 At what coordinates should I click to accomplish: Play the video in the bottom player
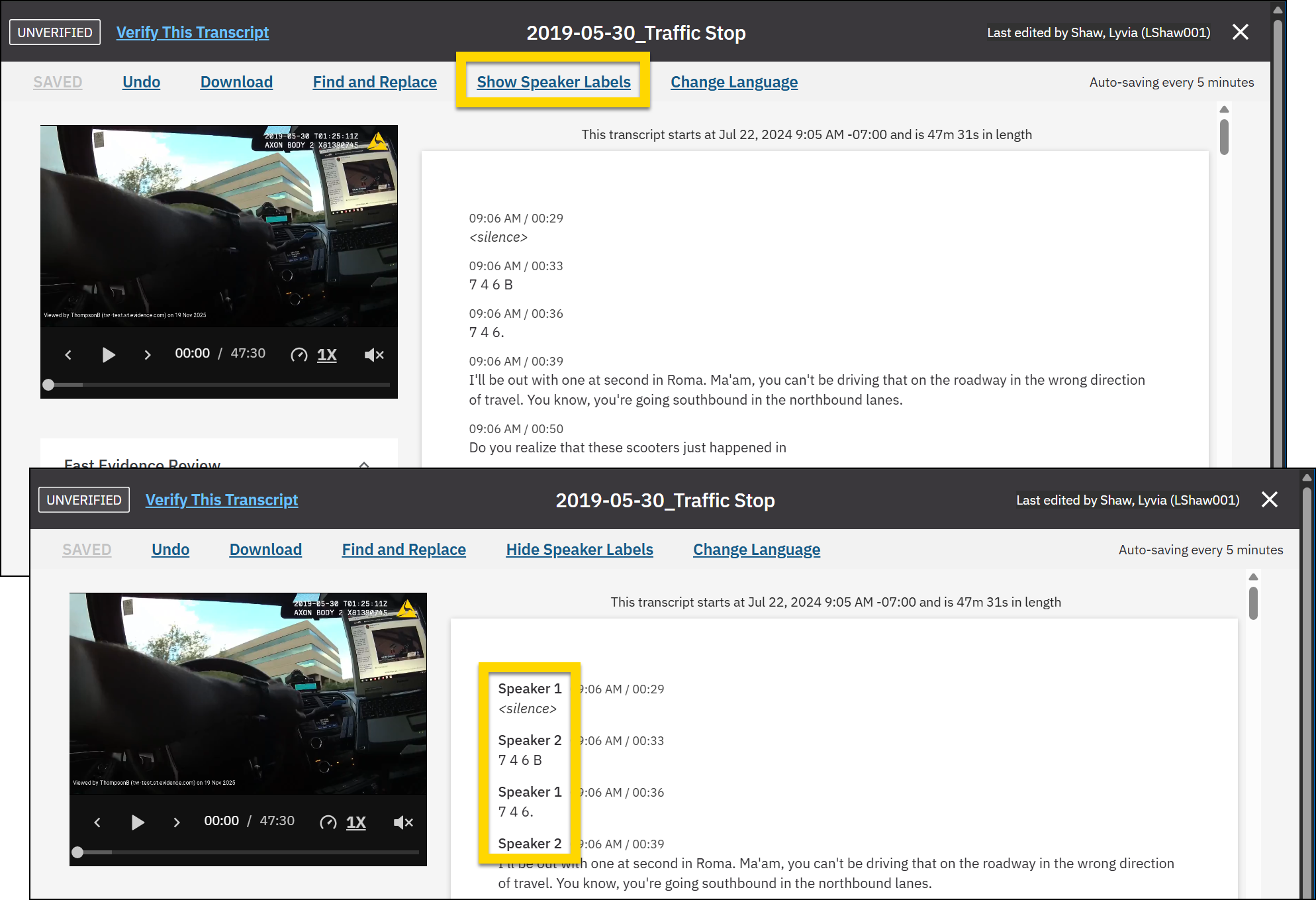pos(138,823)
